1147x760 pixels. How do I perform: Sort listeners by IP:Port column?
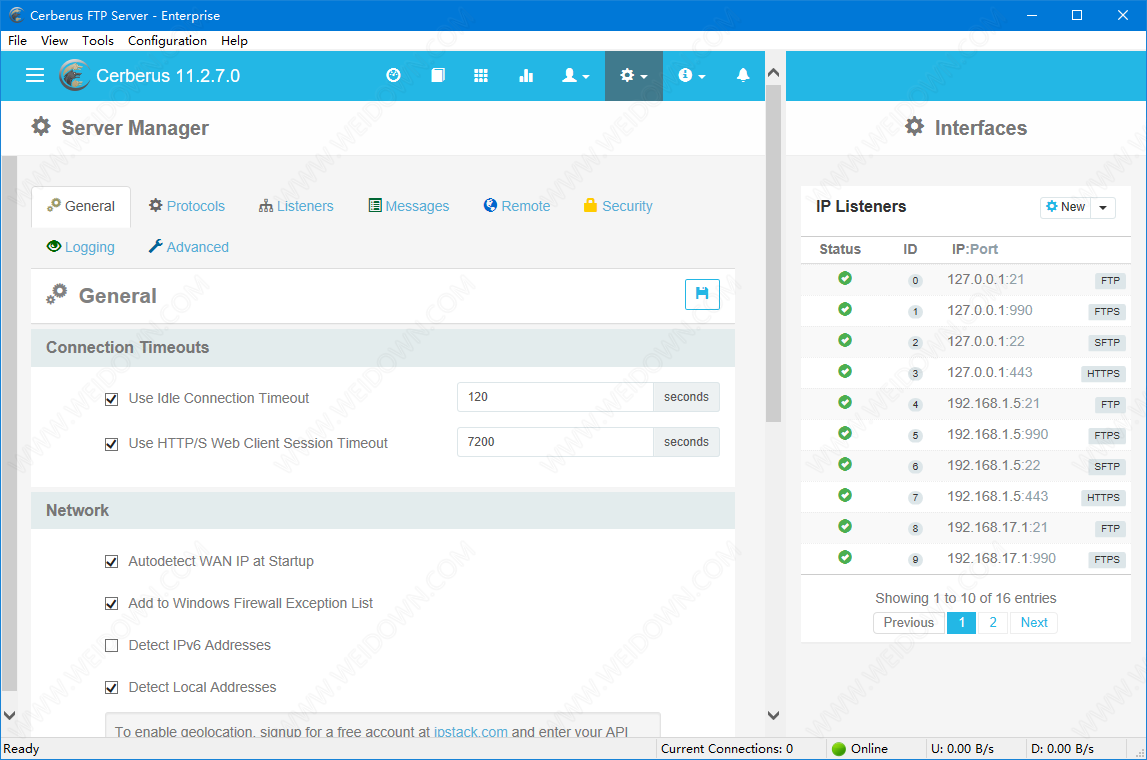[974, 249]
